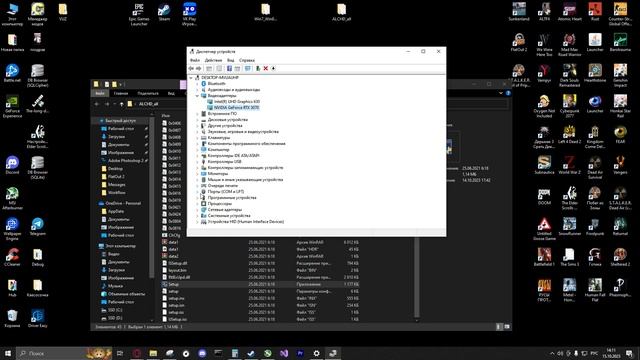Expand the Дисковые устройства category
The width and height of the screenshot is (640, 360).
tap(197, 120)
